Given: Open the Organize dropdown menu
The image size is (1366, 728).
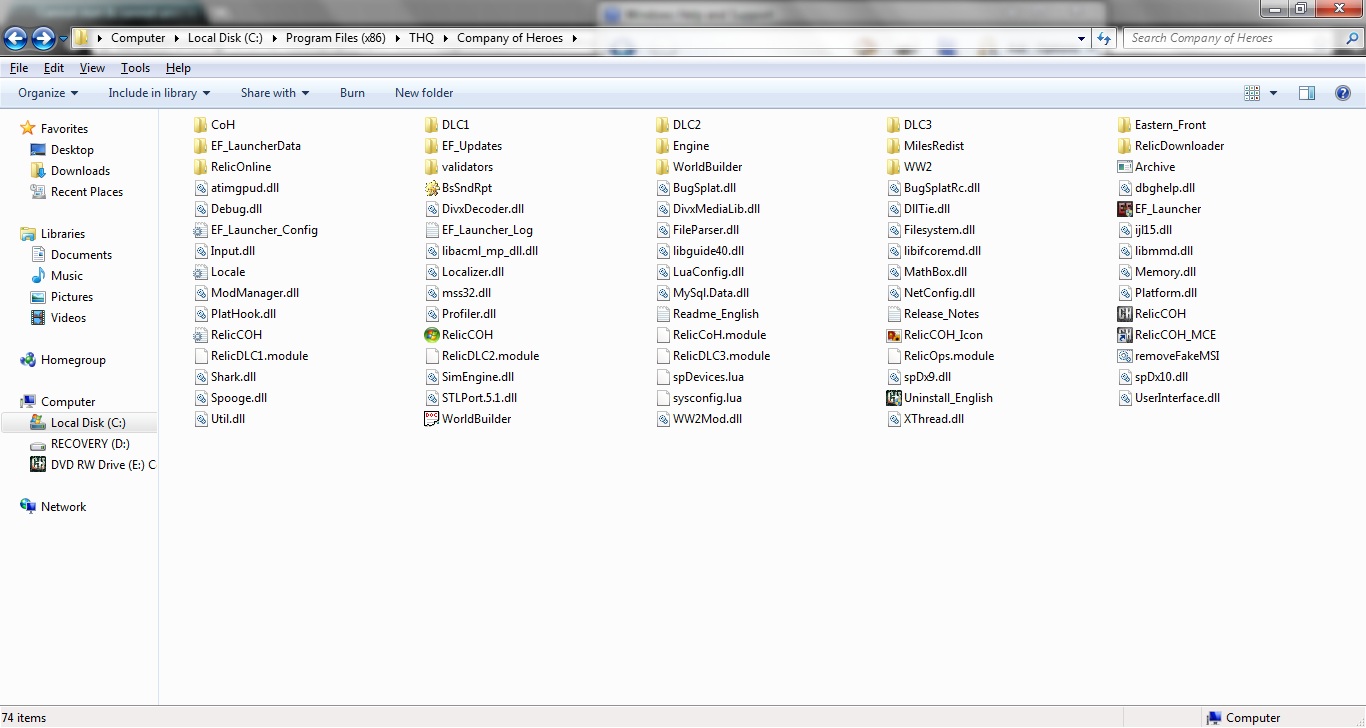Looking at the screenshot, I should (48, 93).
